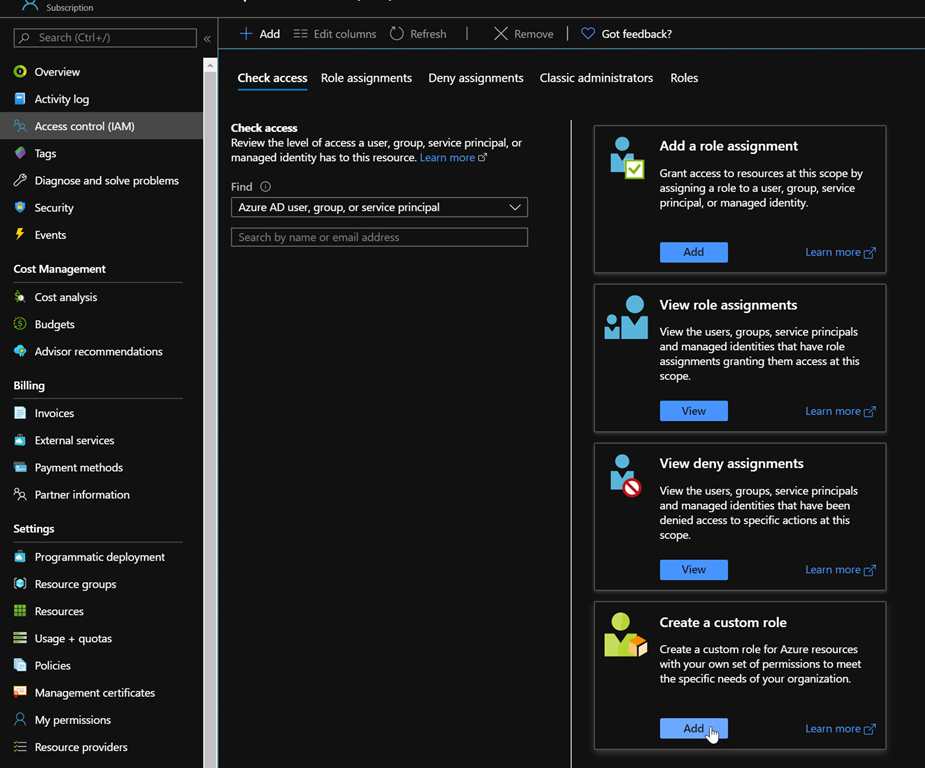
Task: Open Diagnose and solve problems
Action: 106,181
